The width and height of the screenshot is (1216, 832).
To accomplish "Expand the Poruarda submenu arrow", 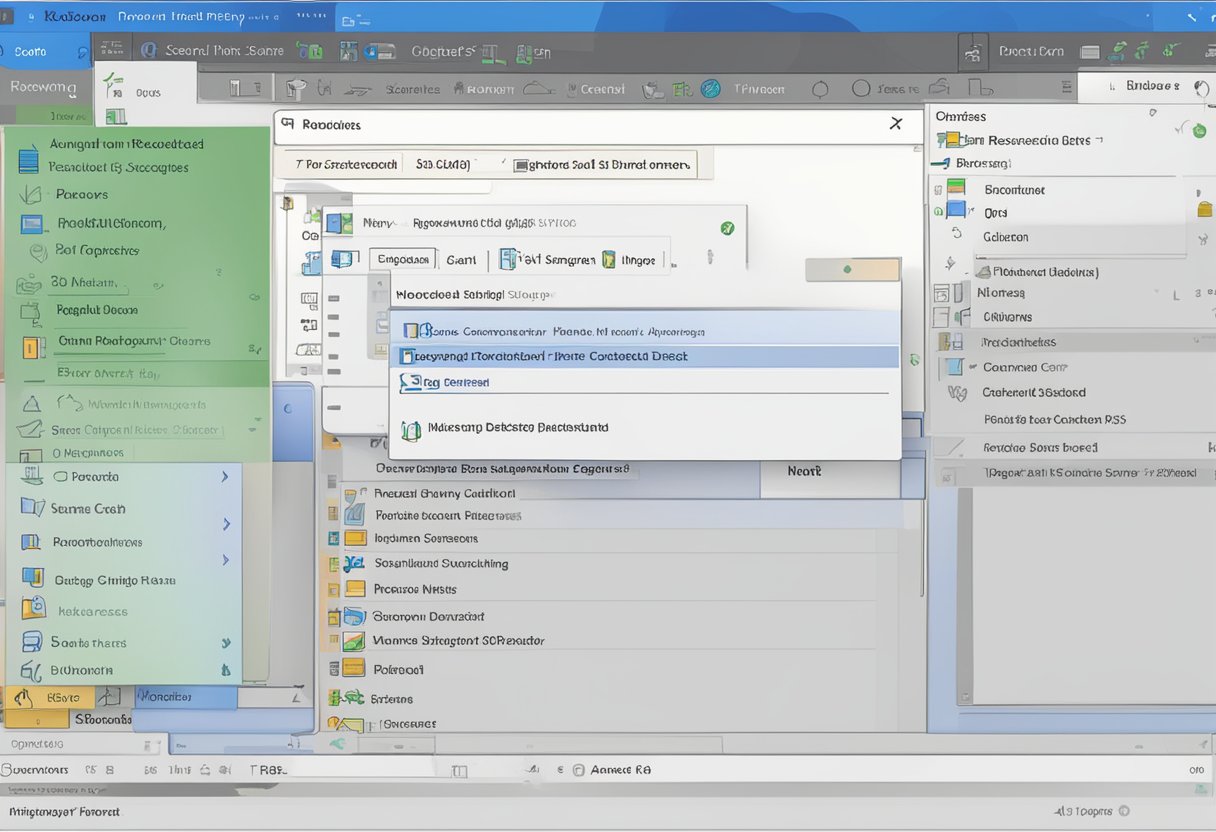I will pos(225,477).
